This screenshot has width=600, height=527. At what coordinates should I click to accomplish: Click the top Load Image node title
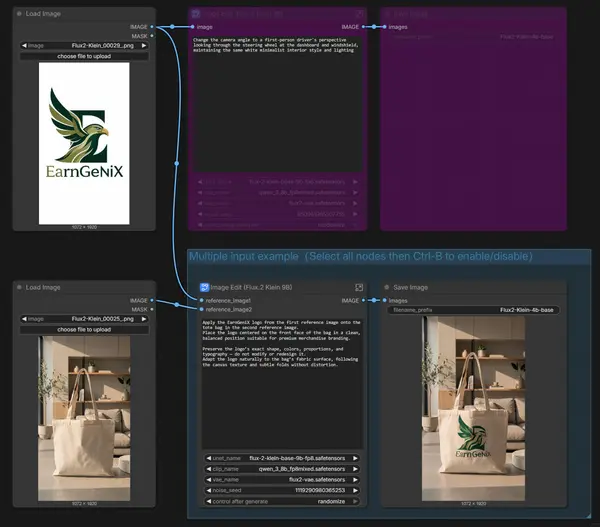43,14
